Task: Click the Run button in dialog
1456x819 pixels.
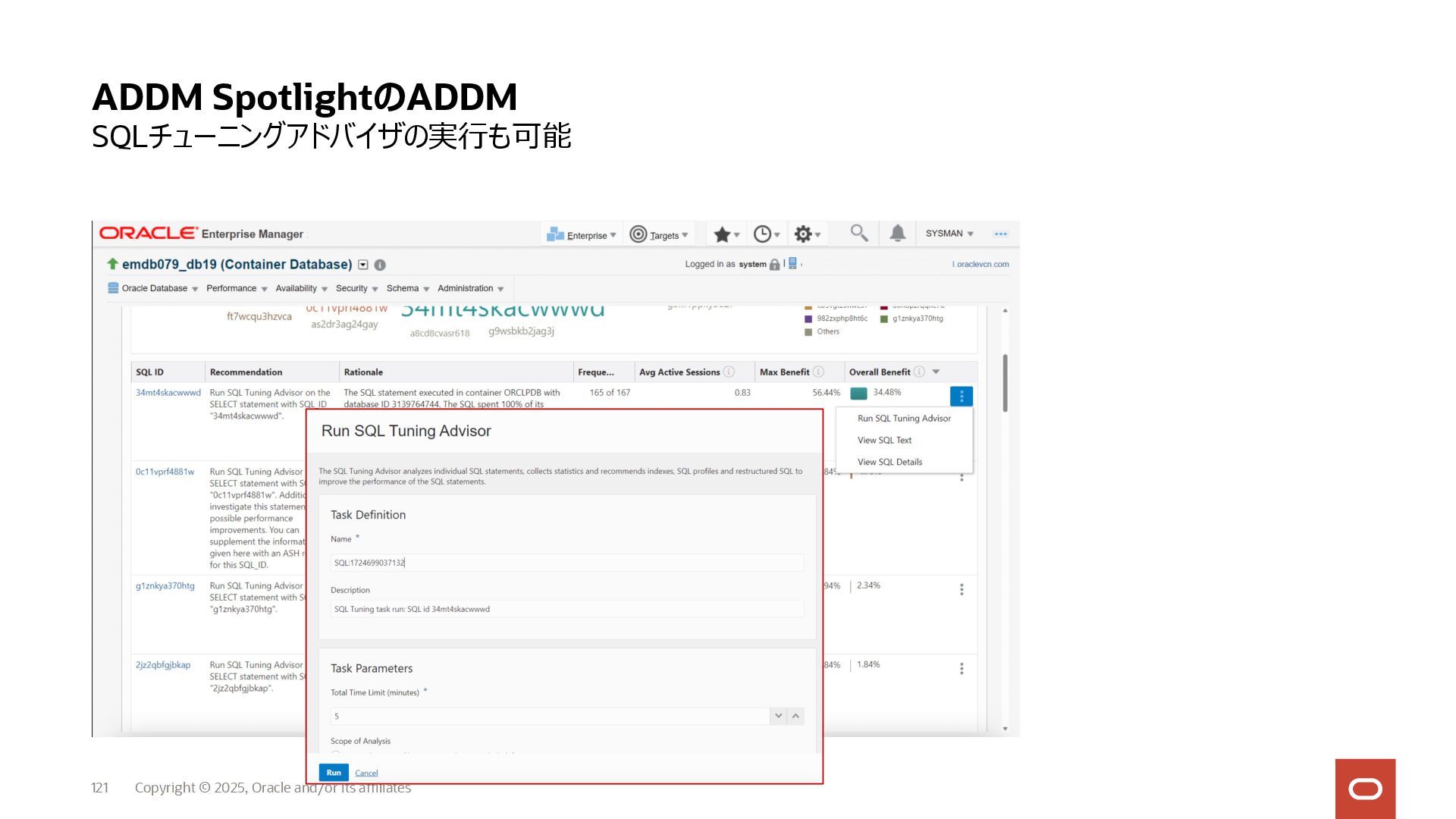Action: click(x=334, y=772)
